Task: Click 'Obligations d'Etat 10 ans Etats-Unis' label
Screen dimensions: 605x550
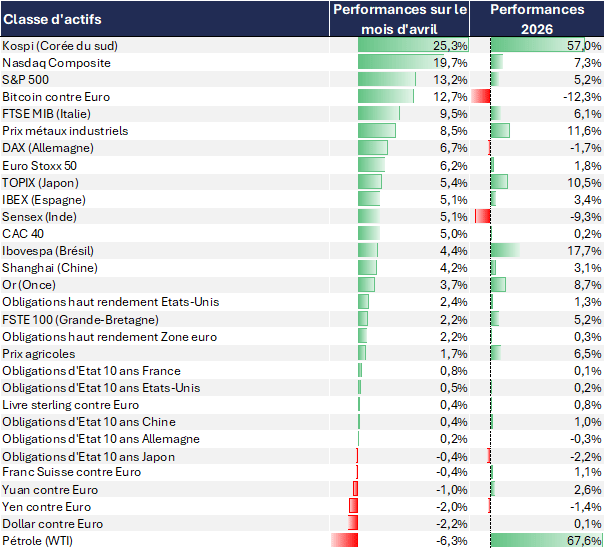Action: 101,388
